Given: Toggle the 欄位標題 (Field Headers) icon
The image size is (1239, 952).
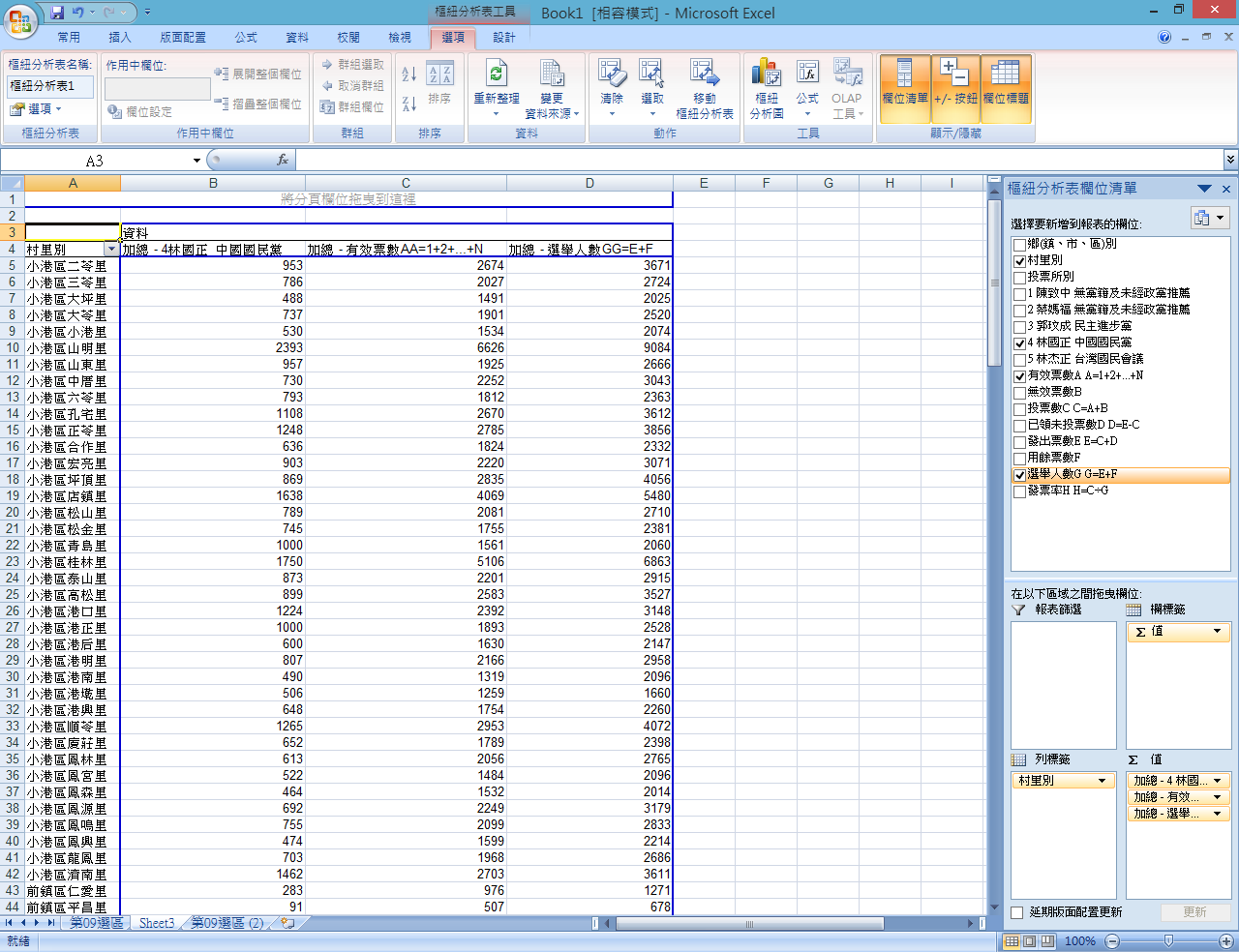Looking at the screenshot, I should (1006, 85).
